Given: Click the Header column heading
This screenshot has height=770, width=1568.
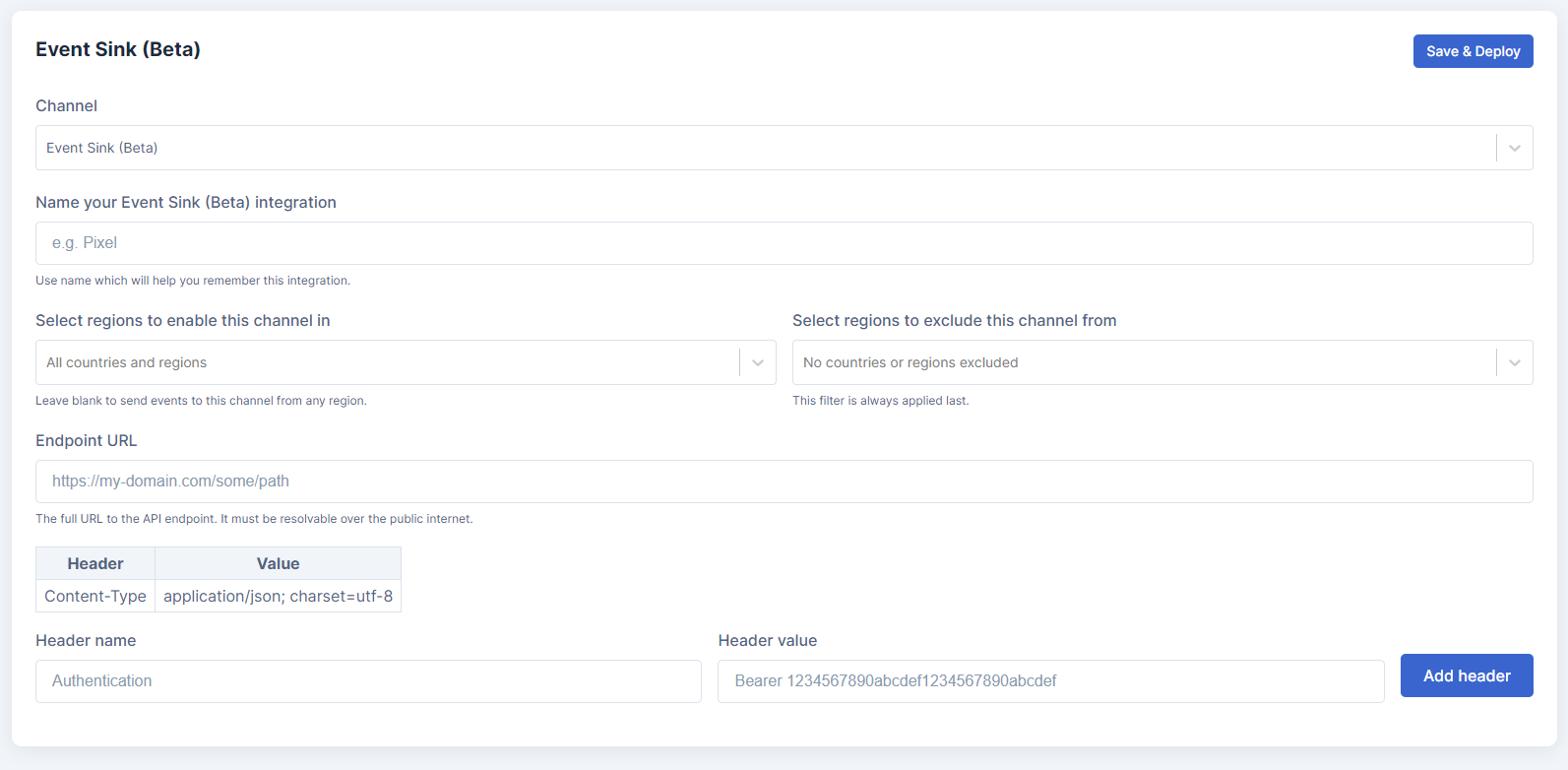Looking at the screenshot, I should 95,563.
